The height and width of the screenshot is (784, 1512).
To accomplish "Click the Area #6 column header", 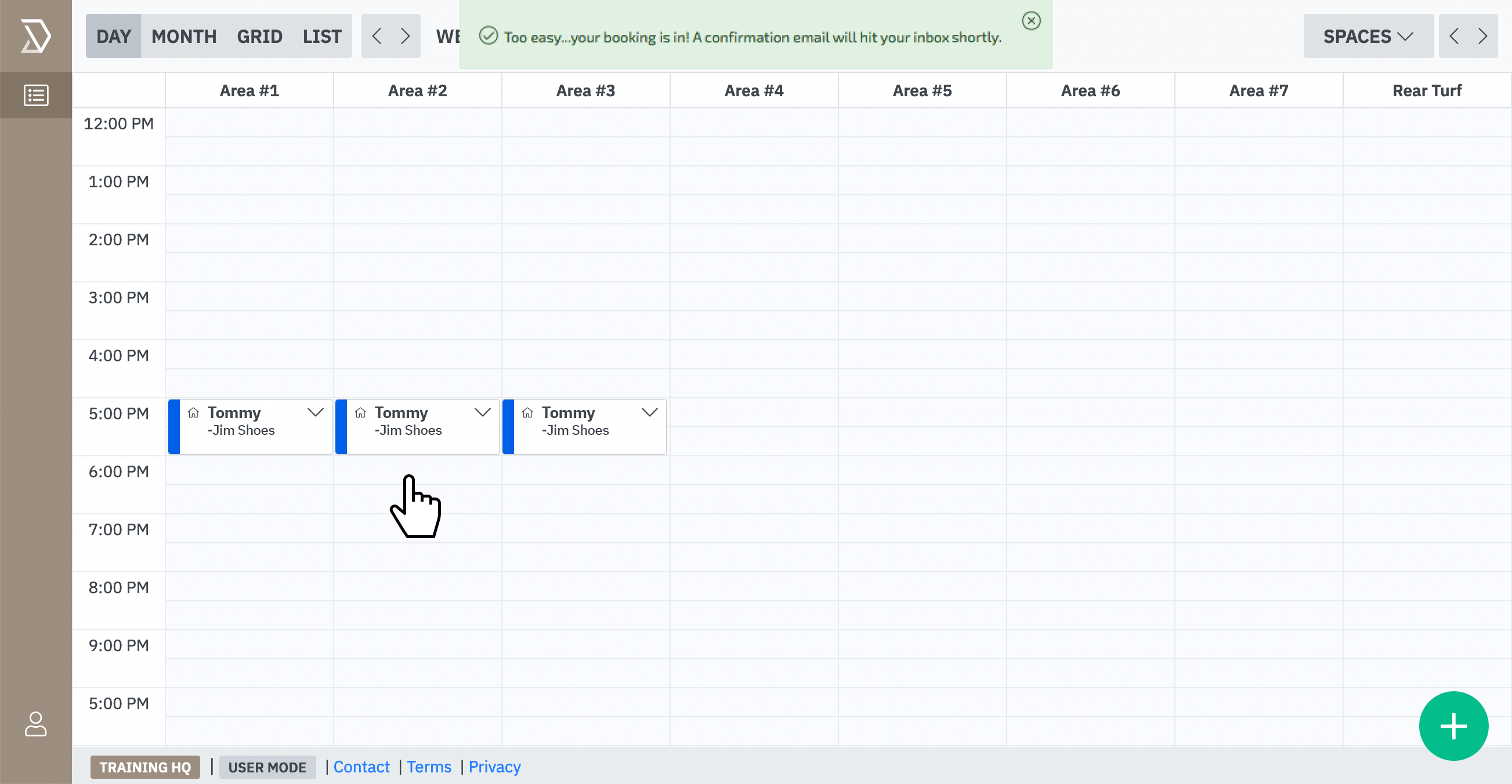I will 1091,90.
